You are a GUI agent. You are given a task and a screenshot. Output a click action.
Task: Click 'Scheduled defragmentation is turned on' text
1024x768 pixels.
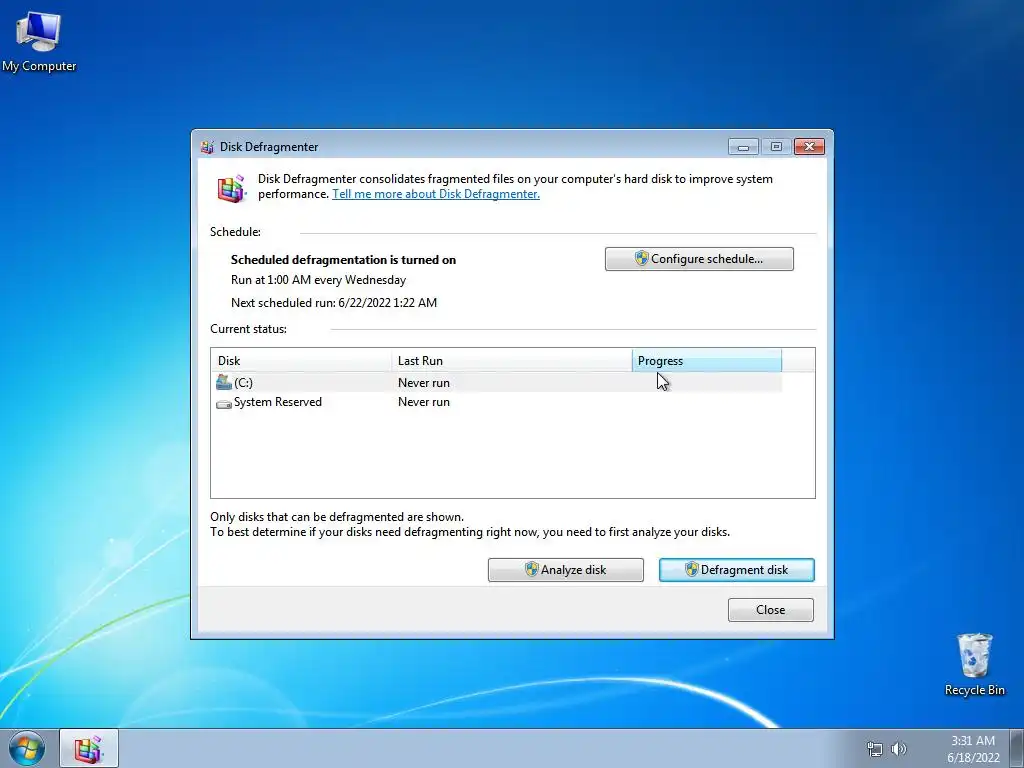pos(344,260)
